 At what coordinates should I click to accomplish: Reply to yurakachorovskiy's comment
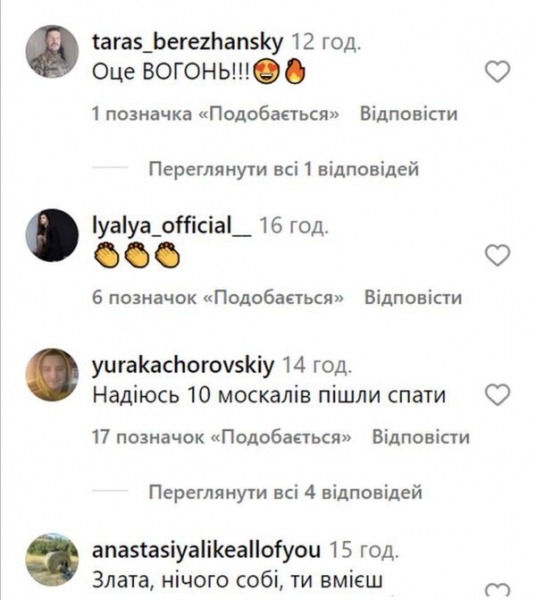(x=421, y=437)
